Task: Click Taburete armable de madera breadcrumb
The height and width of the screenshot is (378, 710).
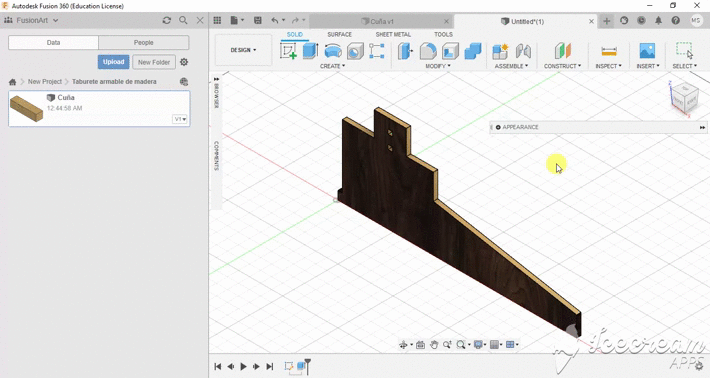Action: click(114, 81)
